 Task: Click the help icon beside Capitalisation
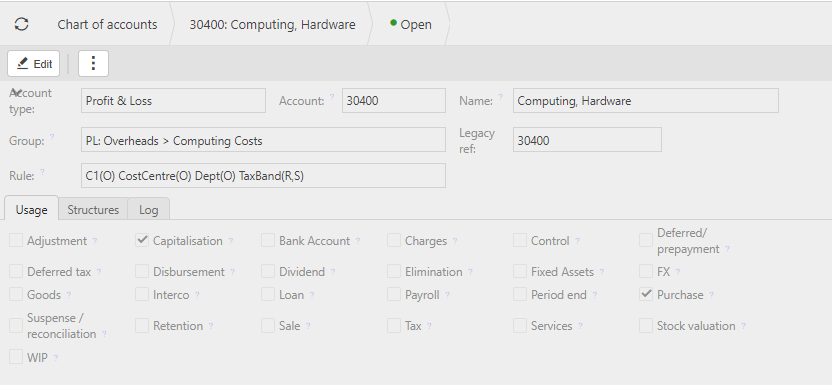pyautogui.click(x=231, y=241)
